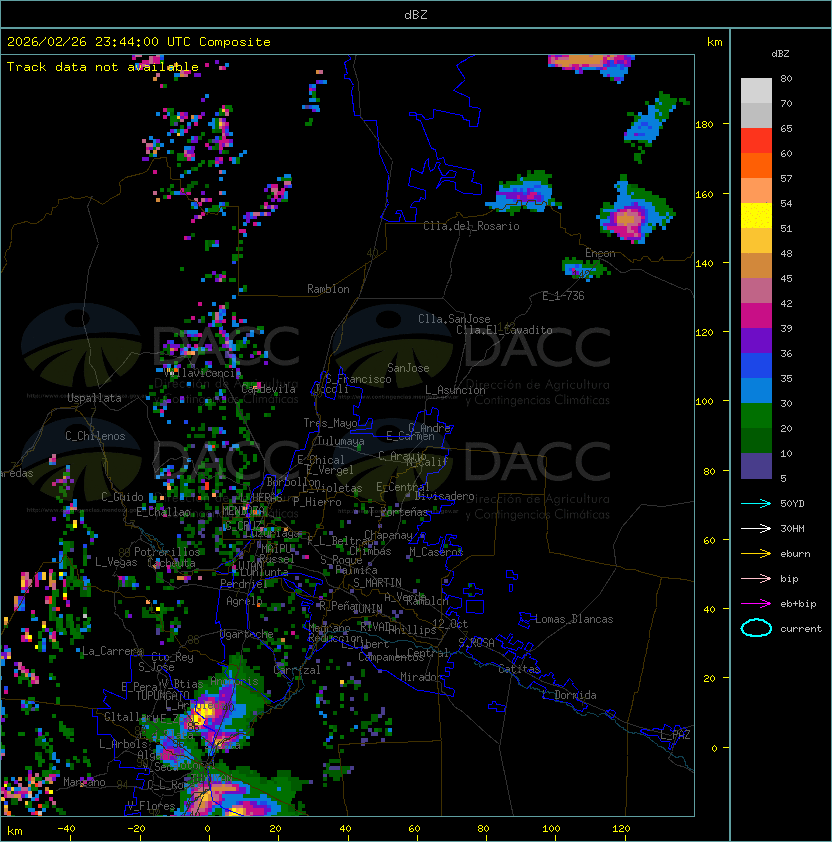This screenshot has height=842, width=832.
Task: Click the 48 value in the dBZ legend
Action: [786, 253]
